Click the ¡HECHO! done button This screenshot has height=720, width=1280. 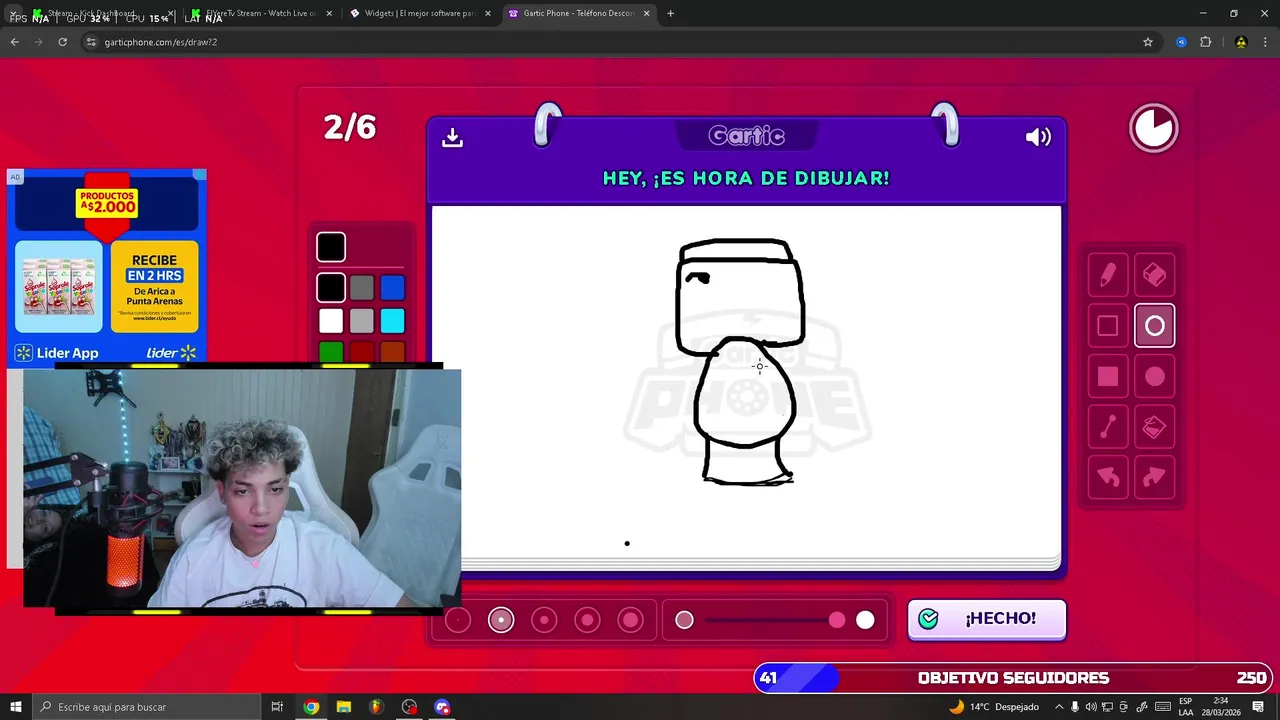click(x=987, y=619)
